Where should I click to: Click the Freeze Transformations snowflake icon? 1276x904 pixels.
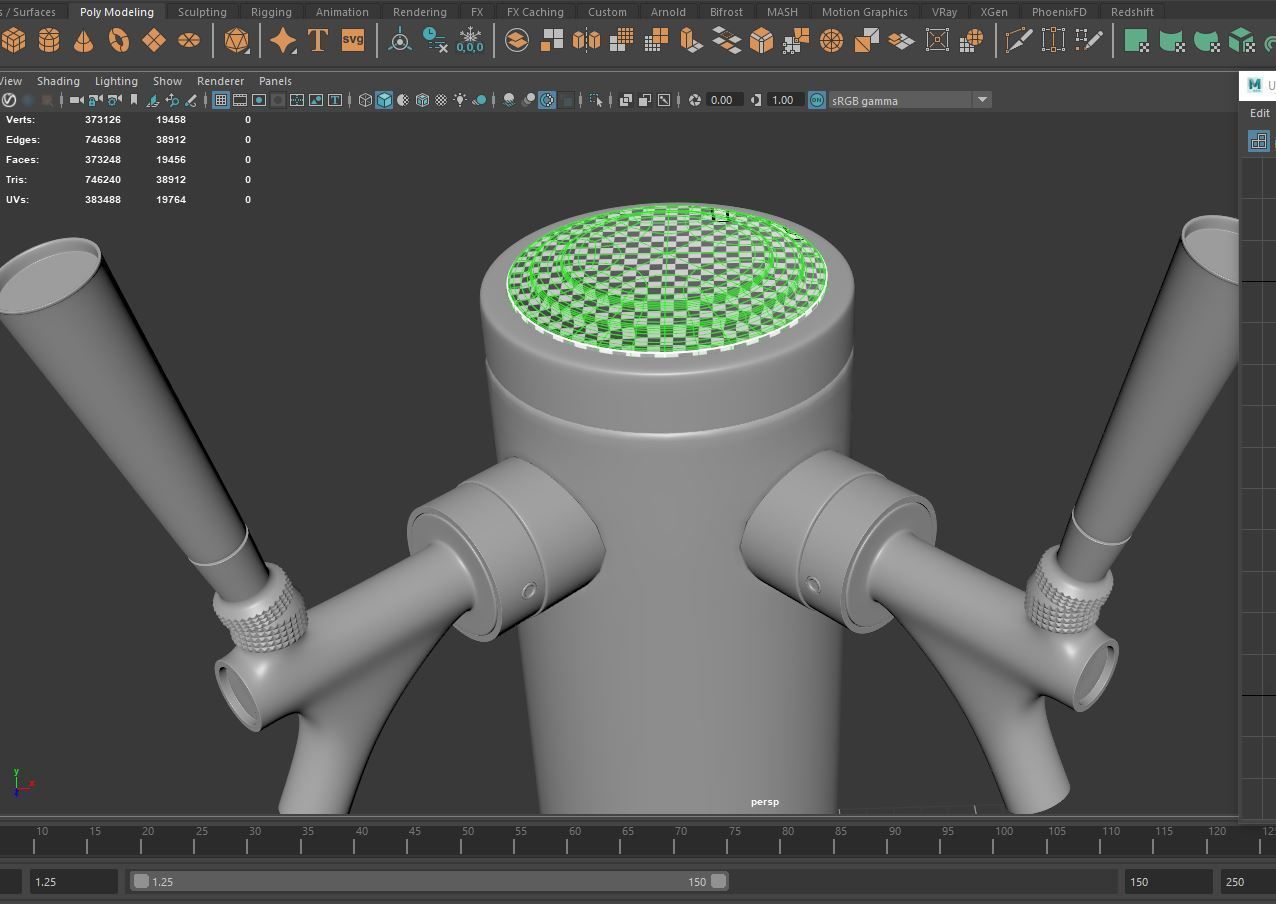[x=470, y=40]
